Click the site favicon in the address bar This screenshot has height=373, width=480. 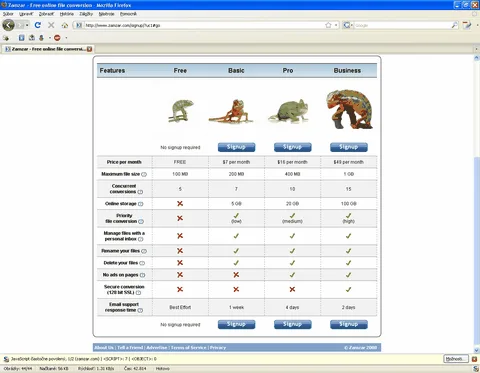click(79, 25)
